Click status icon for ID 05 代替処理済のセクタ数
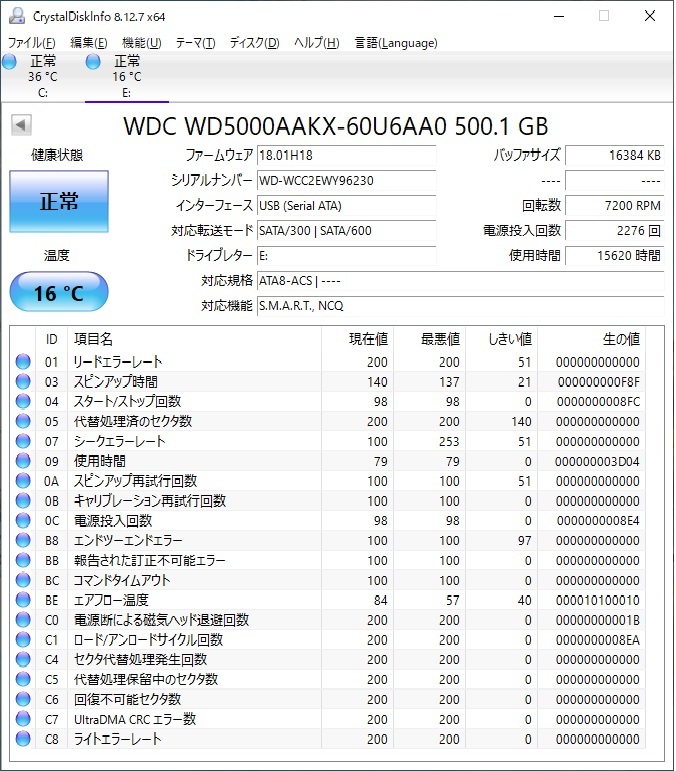 point(23,421)
